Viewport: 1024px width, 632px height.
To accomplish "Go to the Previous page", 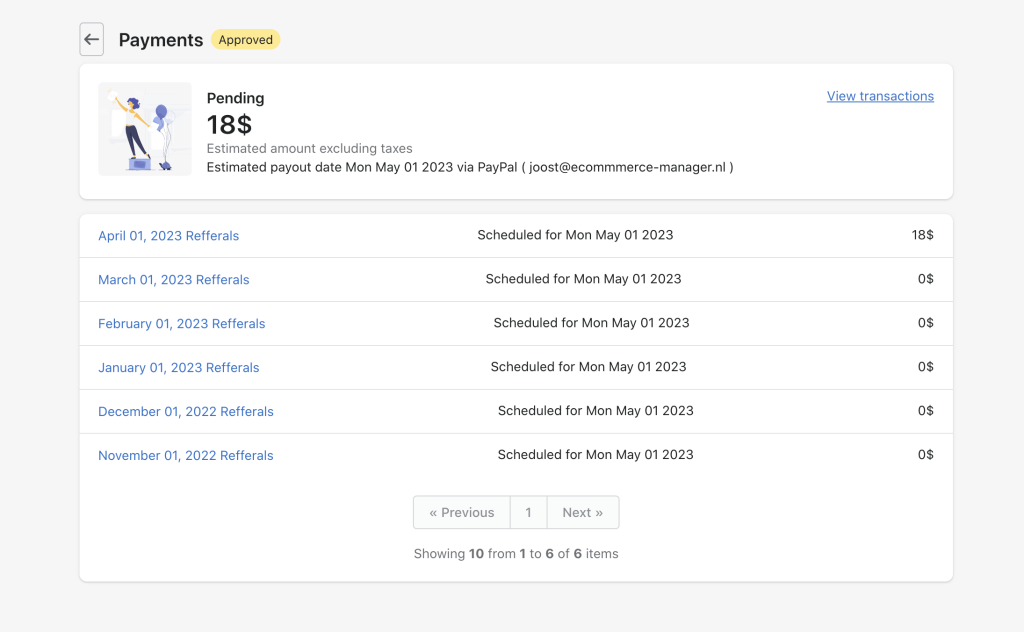I will pos(462,513).
